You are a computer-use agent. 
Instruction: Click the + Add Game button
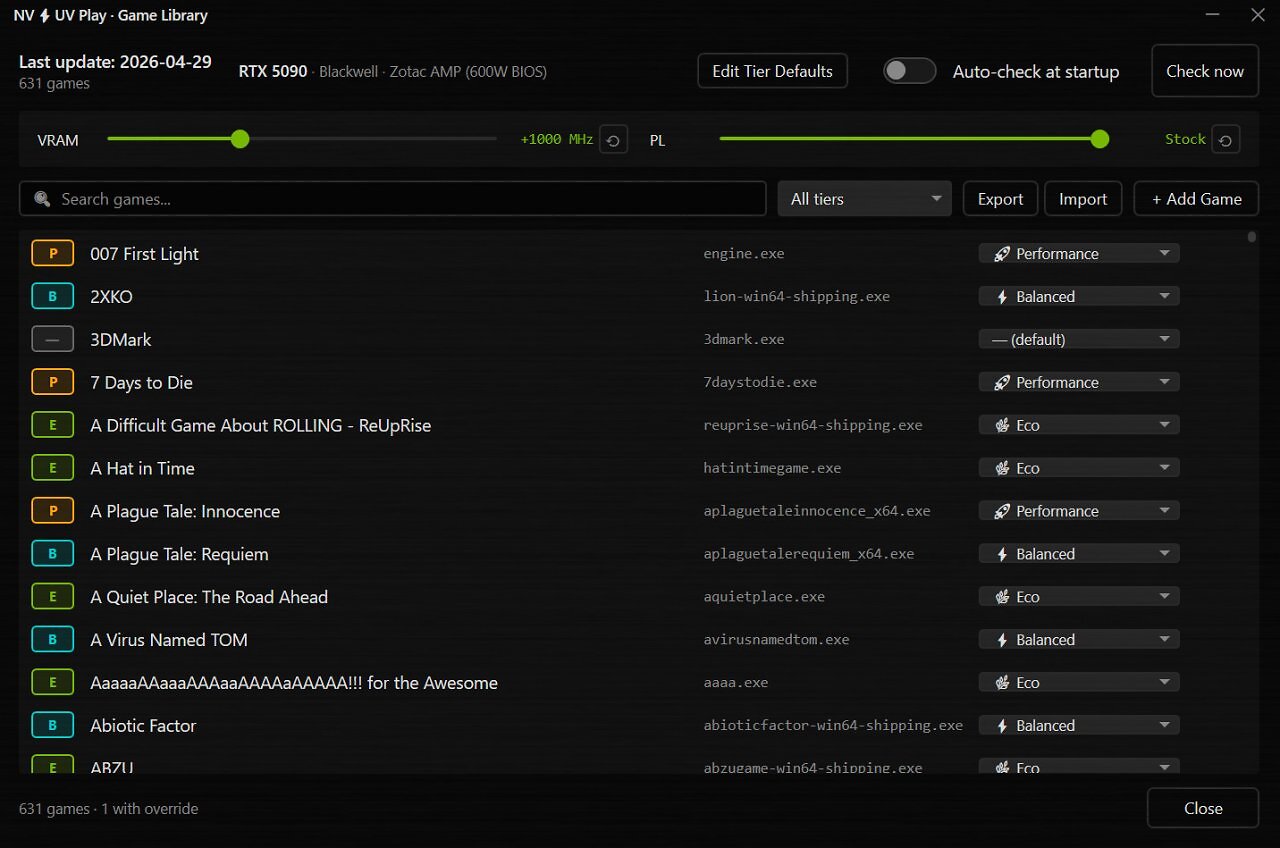coord(1196,199)
